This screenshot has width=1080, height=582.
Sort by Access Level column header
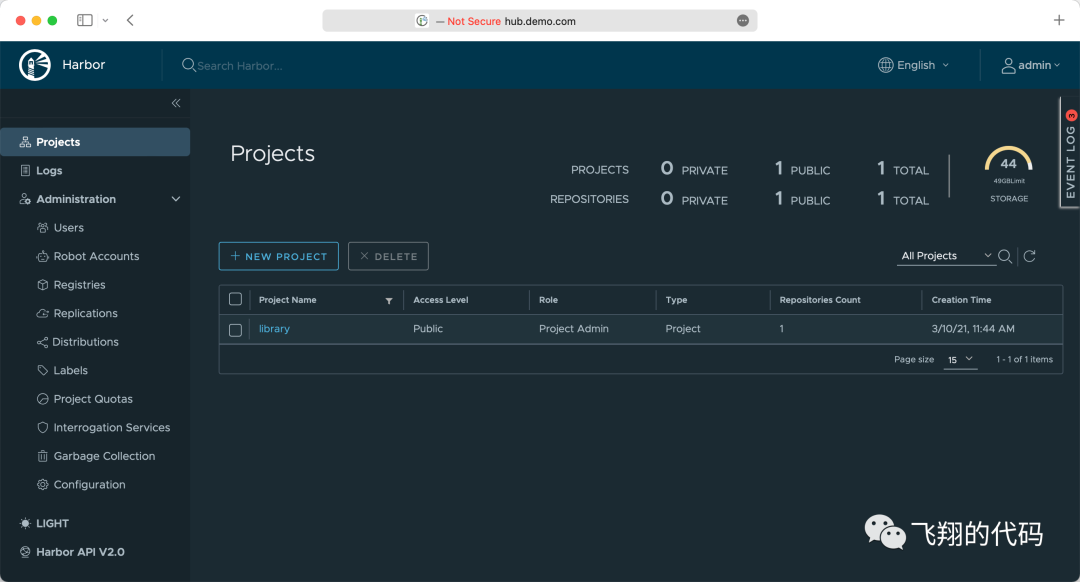pyautogui.click(x=441, y=300)
